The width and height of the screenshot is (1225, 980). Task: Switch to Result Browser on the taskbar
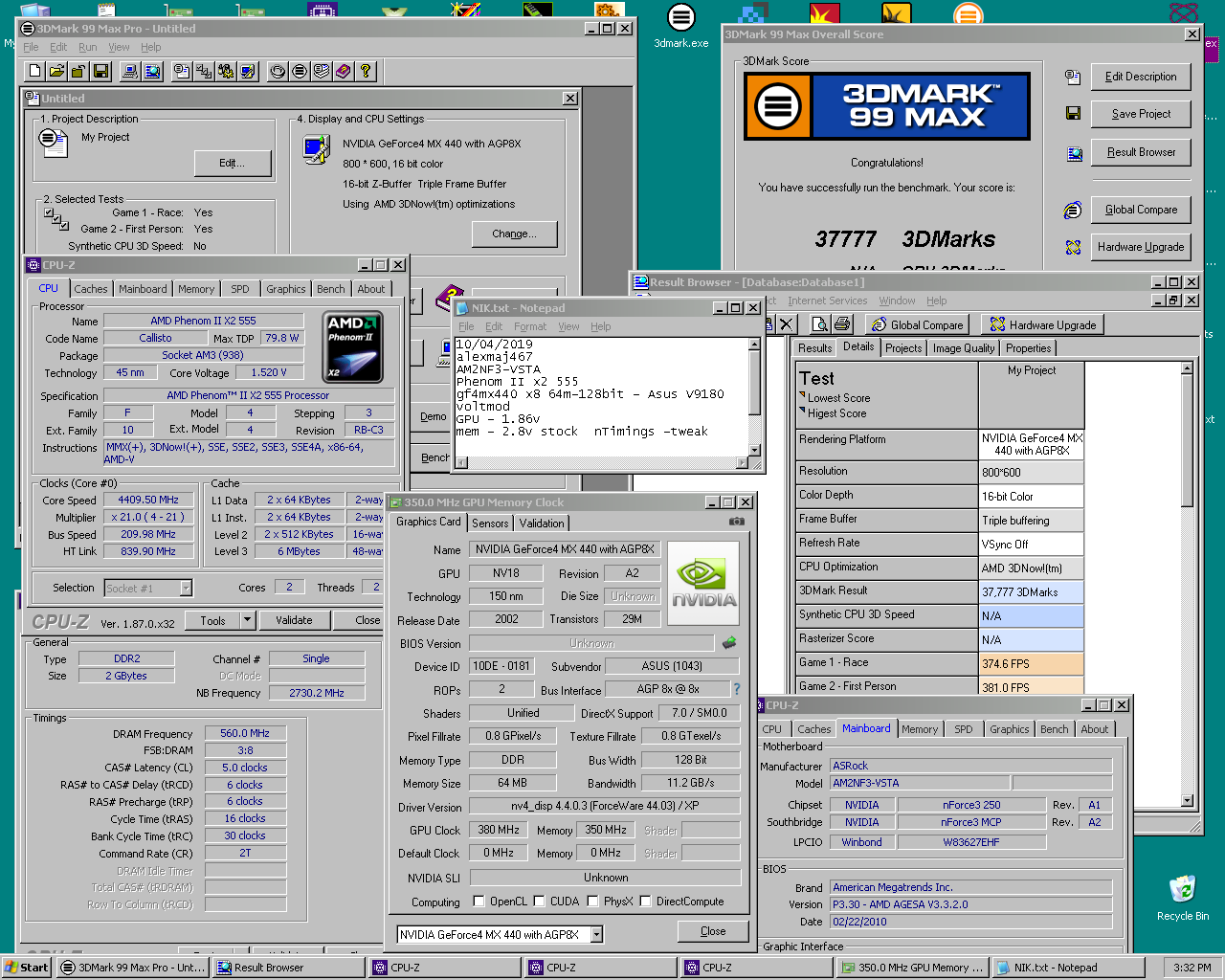coord(287,968)
